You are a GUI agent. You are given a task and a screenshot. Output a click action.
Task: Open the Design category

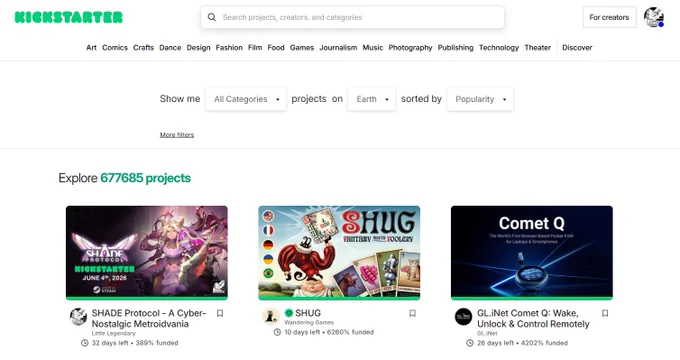coord(199,48)
